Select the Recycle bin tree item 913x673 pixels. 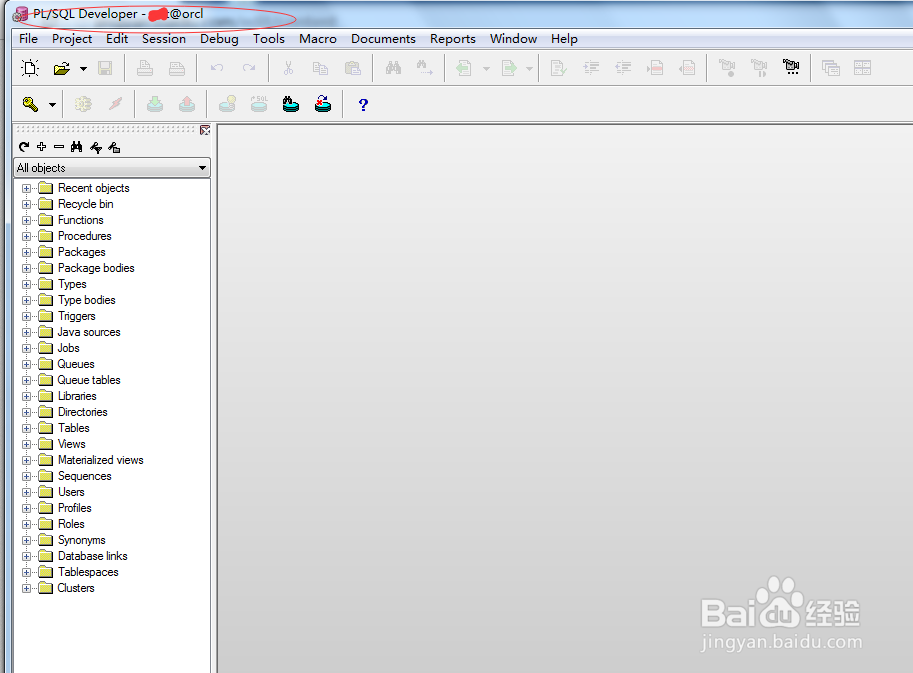[86, 204]
